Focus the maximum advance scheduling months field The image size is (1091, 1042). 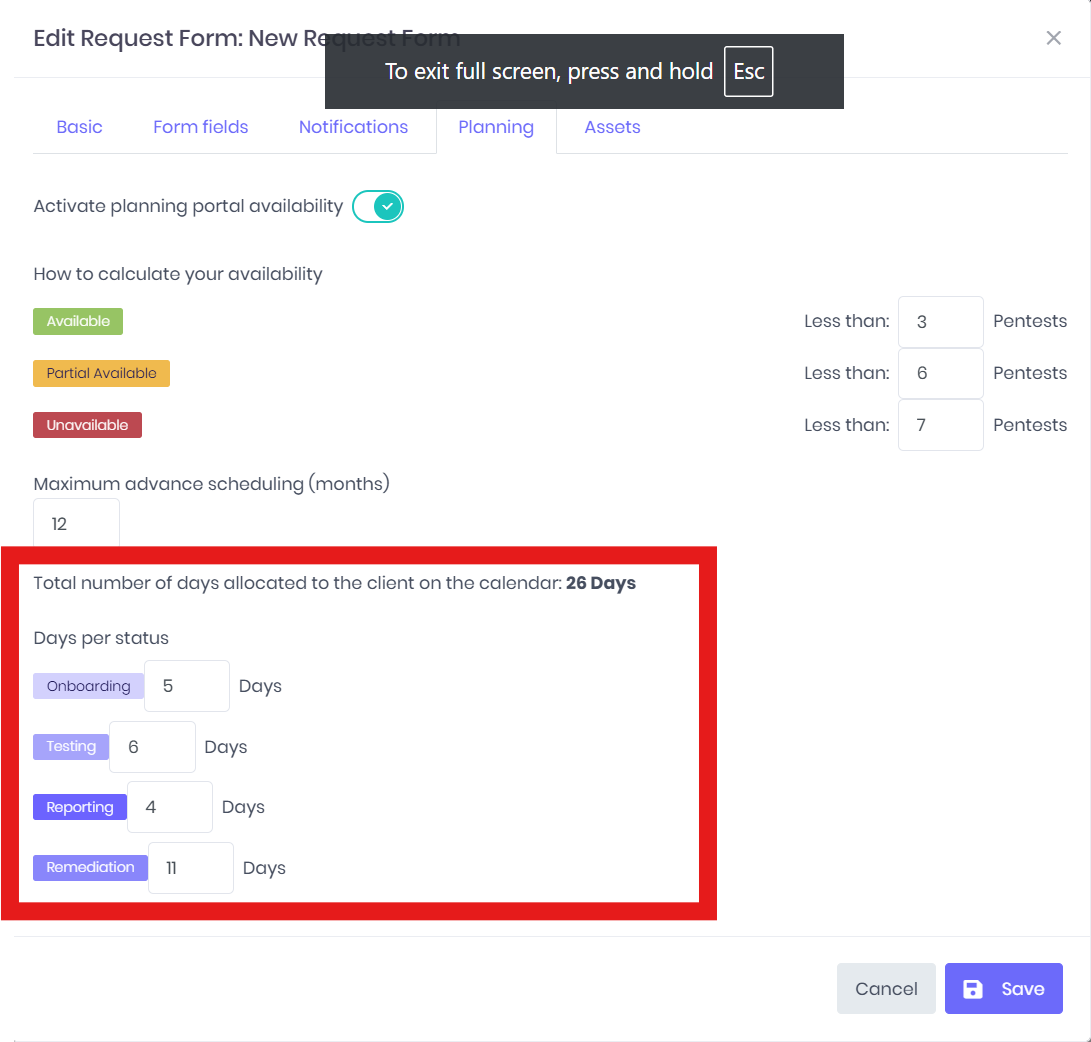click(x=77, y=523)
